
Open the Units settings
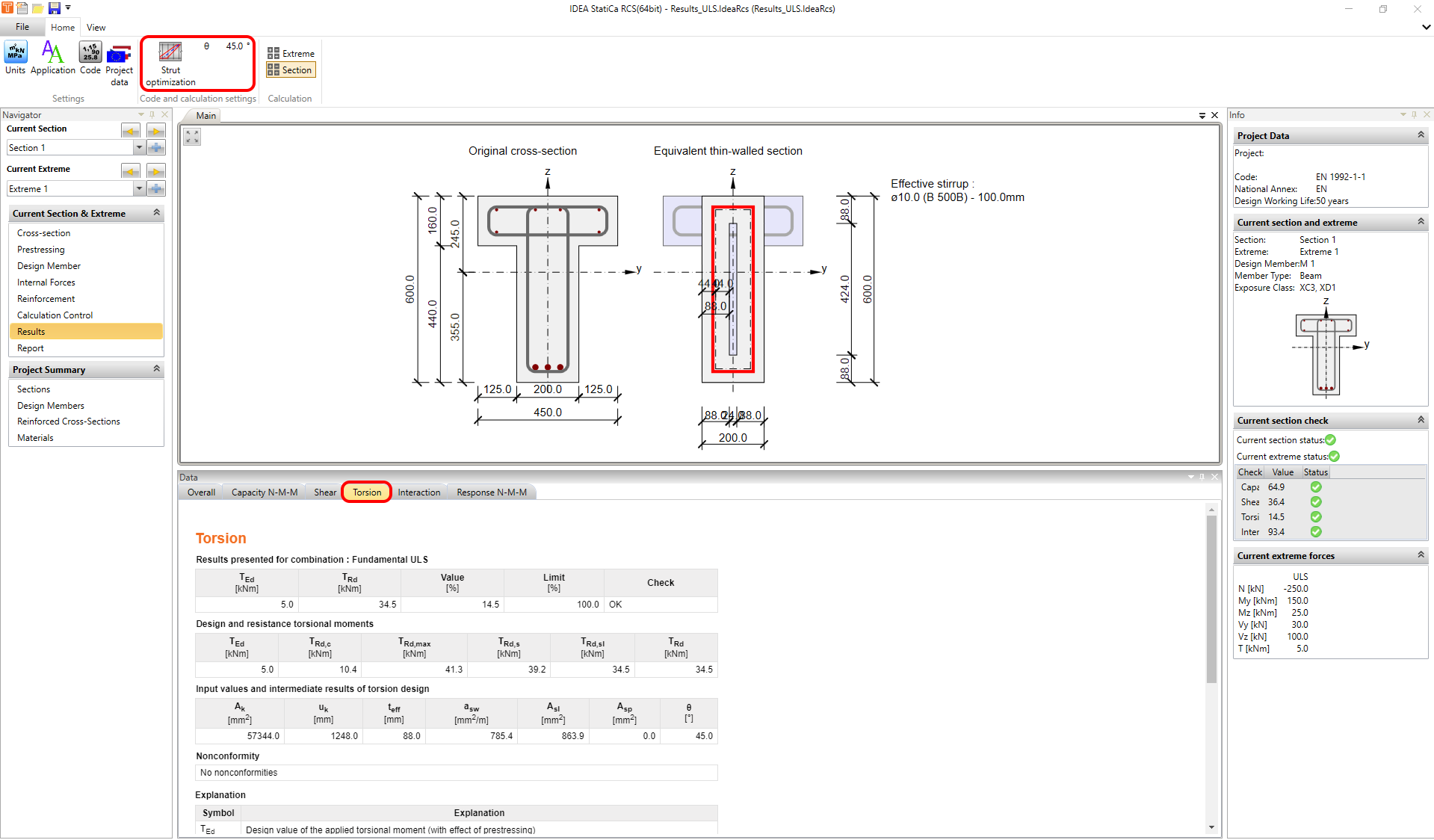tap(15, 58)
